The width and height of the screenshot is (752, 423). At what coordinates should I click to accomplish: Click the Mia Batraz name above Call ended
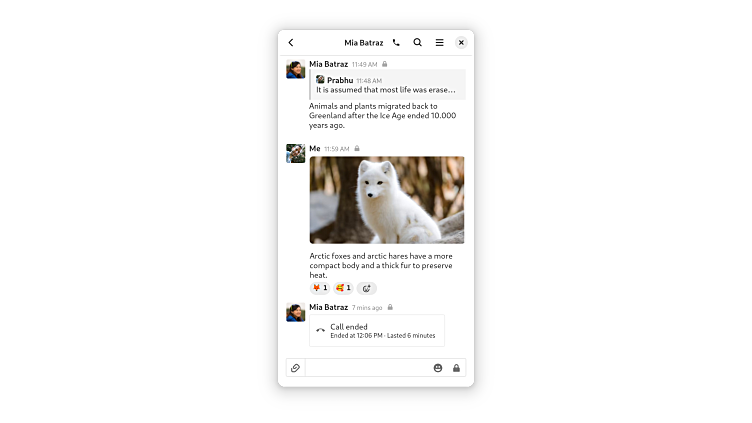click(x=329, y=307)
